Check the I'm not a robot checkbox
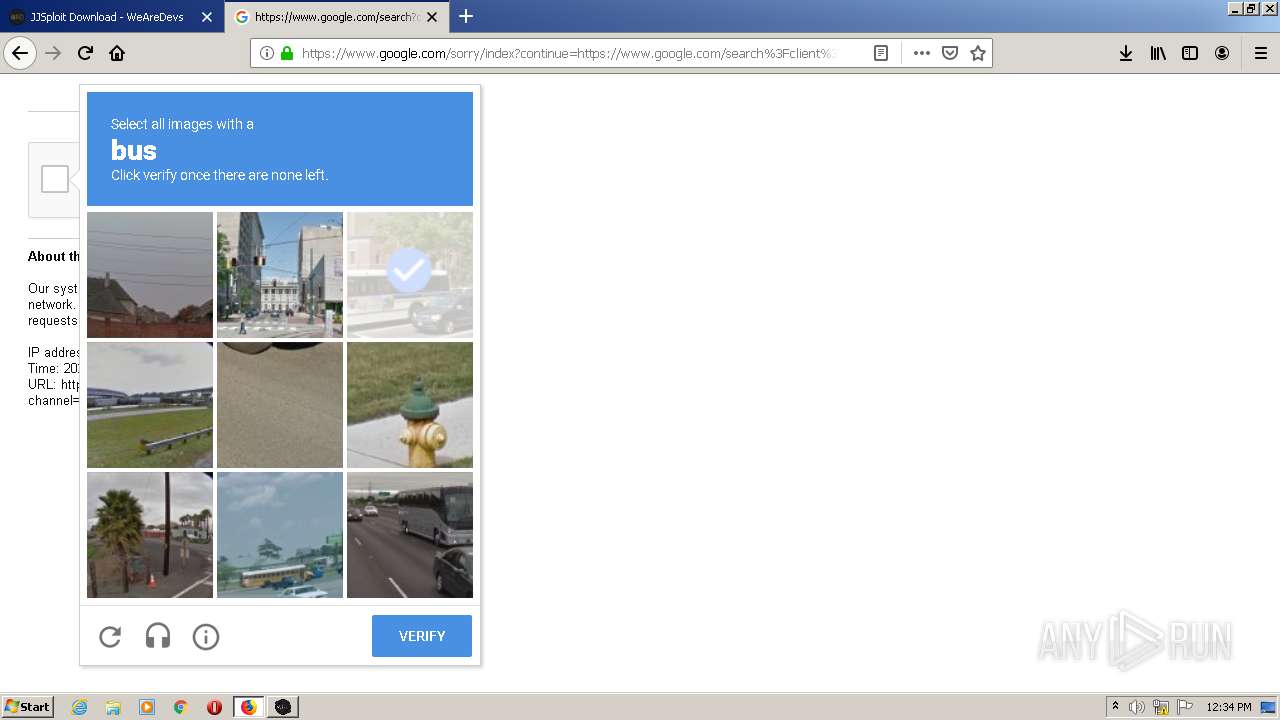Viewport: 1280px width, 720px height. 55,179
